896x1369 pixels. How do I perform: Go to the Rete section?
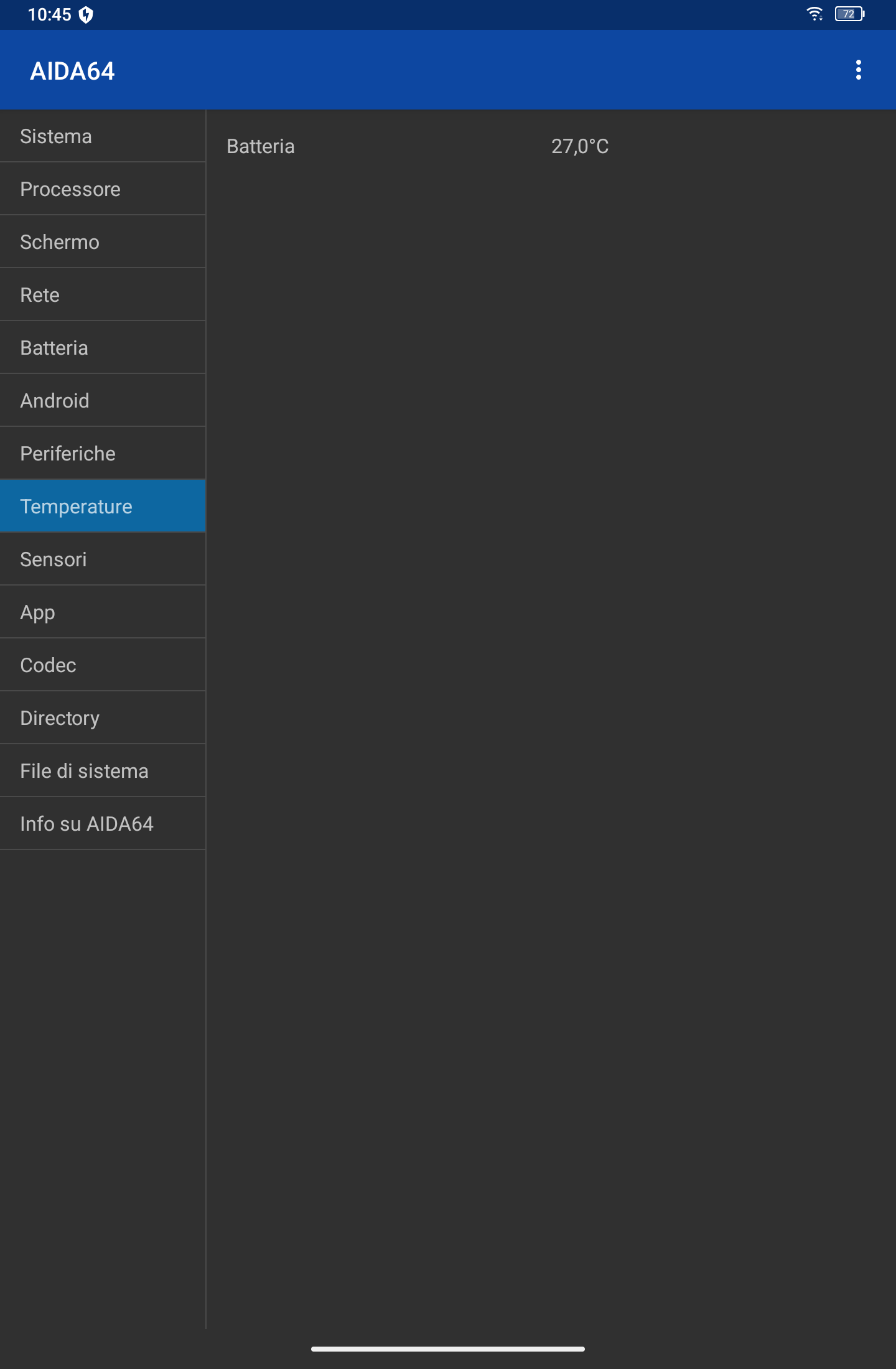click(103, 295)
